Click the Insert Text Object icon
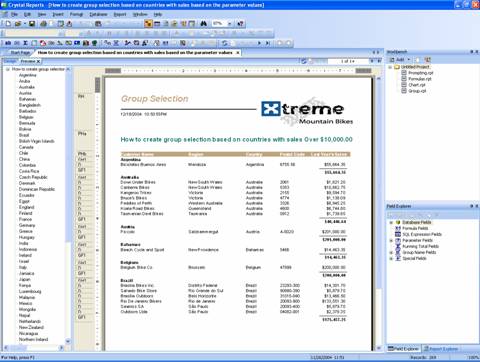480x362 pixels. [x=8, y=43]
